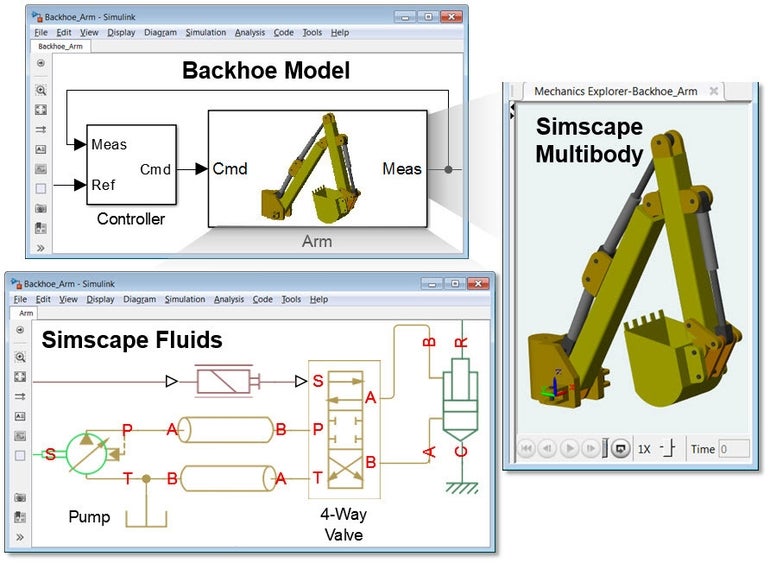
Task: Expand palette chevron at bottom of top window
Action: [x=41, y=247]
